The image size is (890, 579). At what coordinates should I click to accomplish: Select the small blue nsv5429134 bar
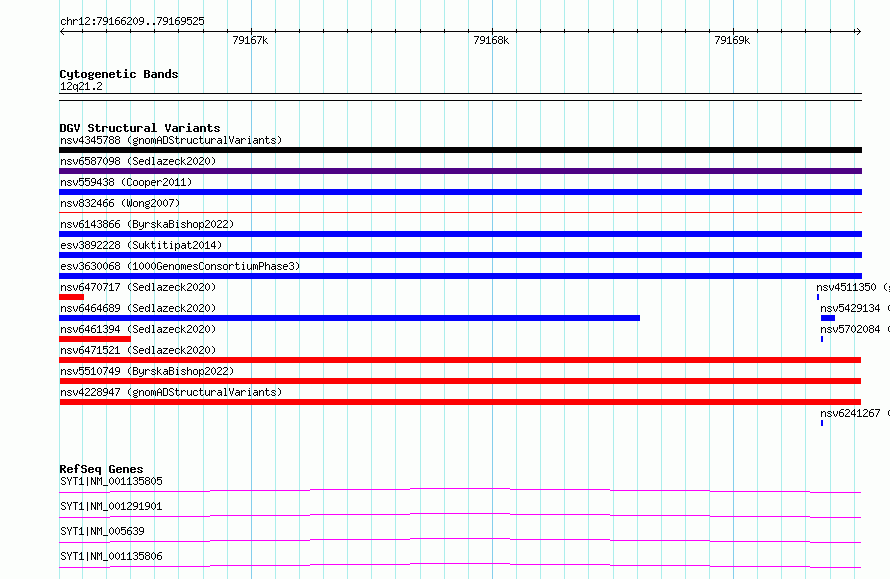click(828, 318)
